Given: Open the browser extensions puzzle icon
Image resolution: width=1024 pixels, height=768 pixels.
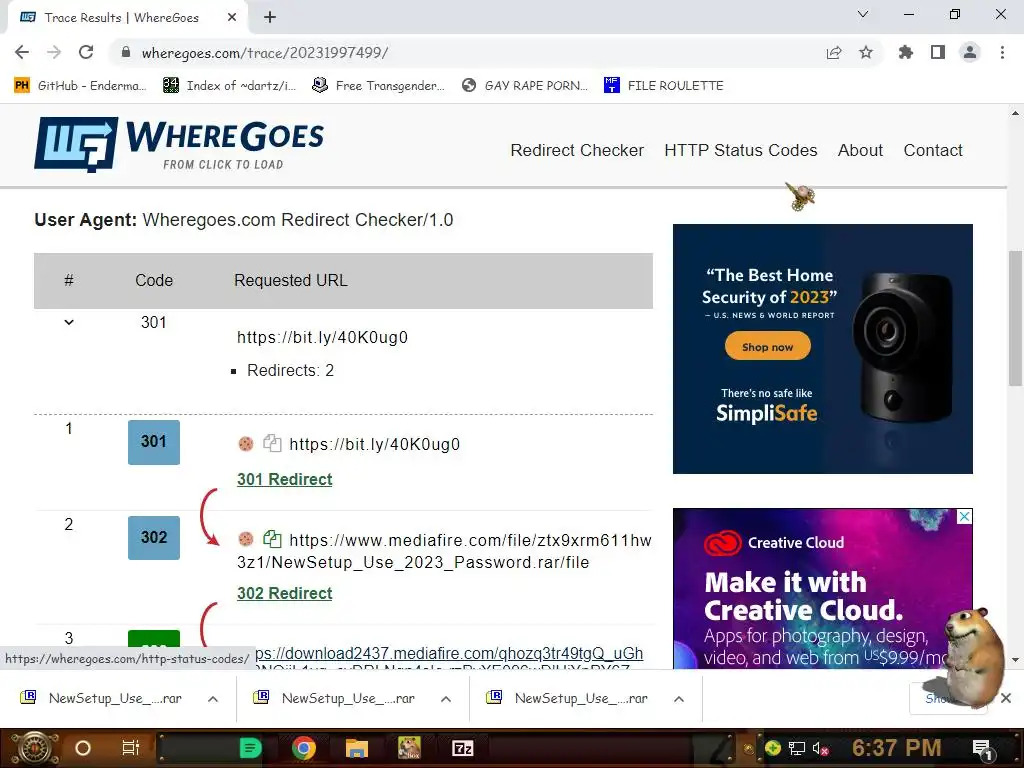Looking at the screenshot, I should (905, 52).
